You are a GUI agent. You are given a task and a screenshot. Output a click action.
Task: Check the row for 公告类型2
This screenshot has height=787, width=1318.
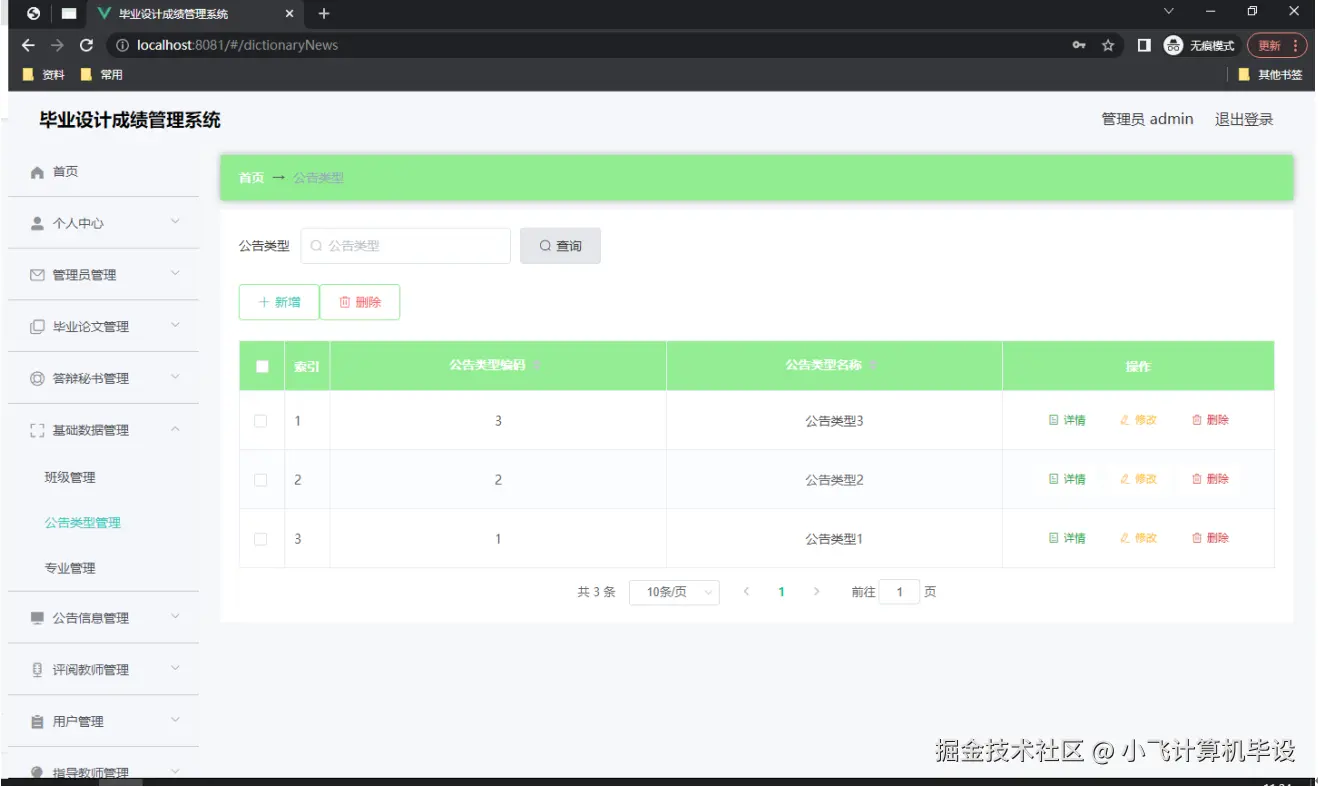tap(261, 480)
